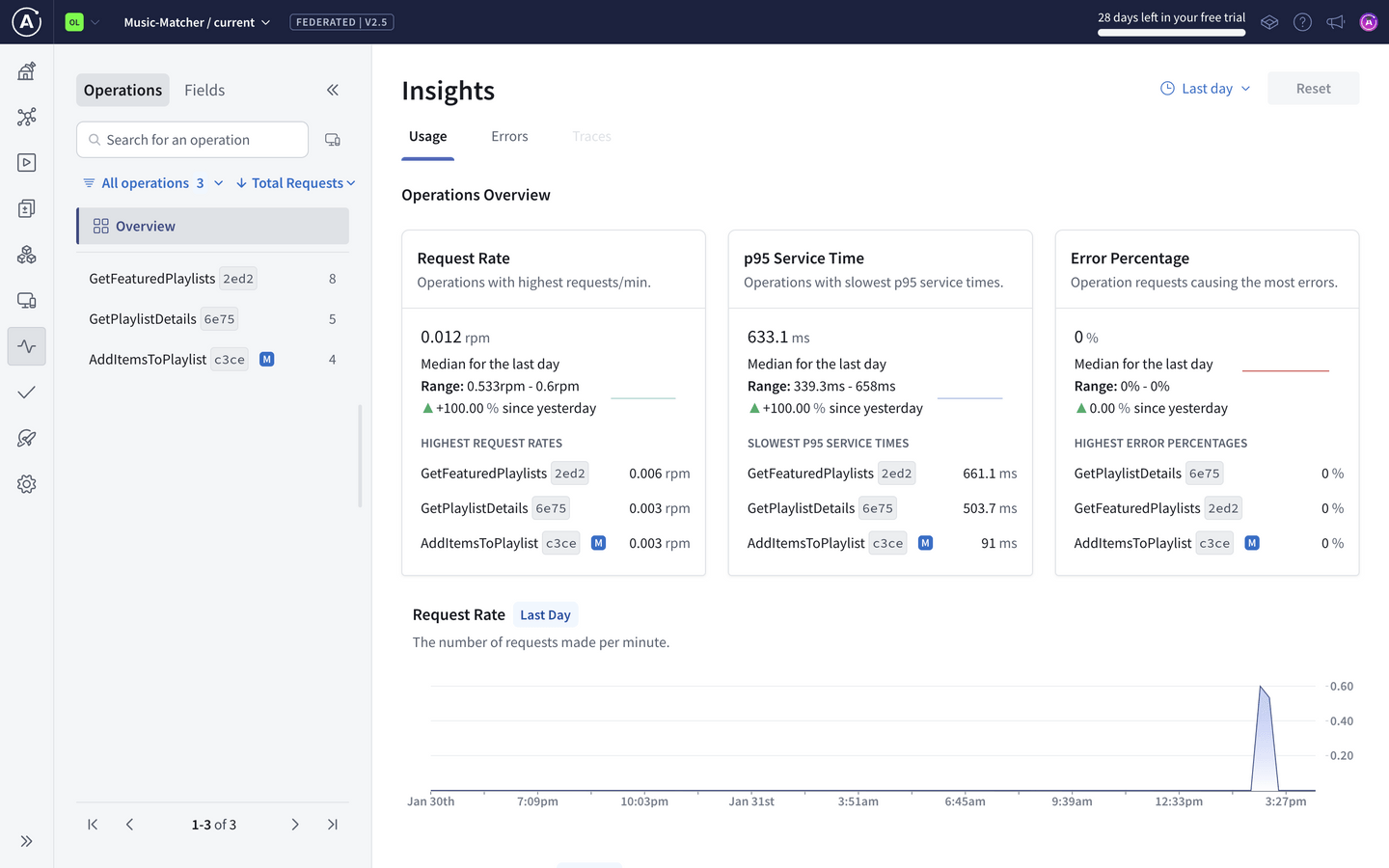This screenshot has height=868, width=1389.
Task: Open the Last day time range selector
Action: pos(1204,87)
